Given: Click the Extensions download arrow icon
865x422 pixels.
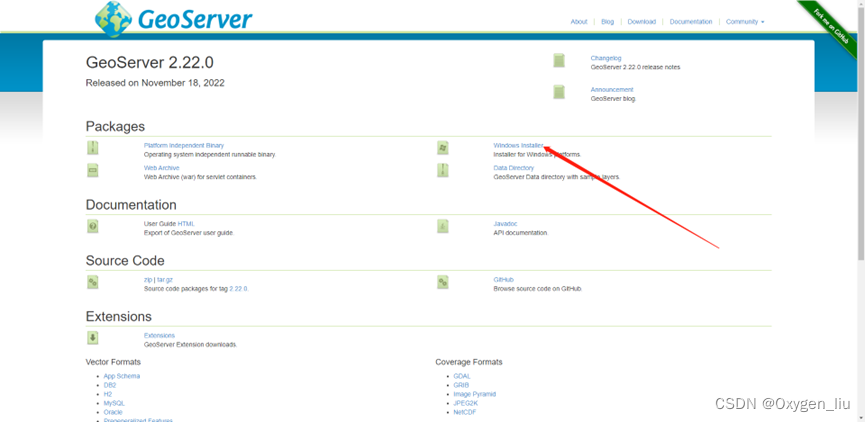Looking at the screenshot, I should click(x=93, y=338).
